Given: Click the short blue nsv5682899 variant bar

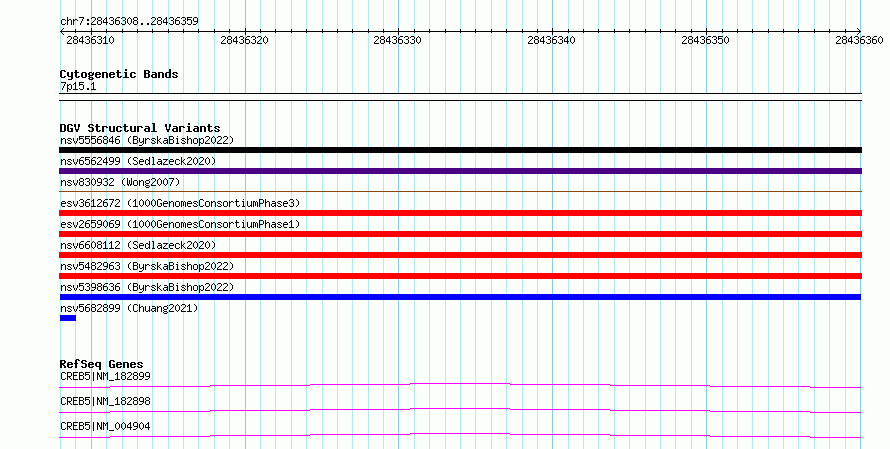Looking at the screenshot, I should 68,318.
